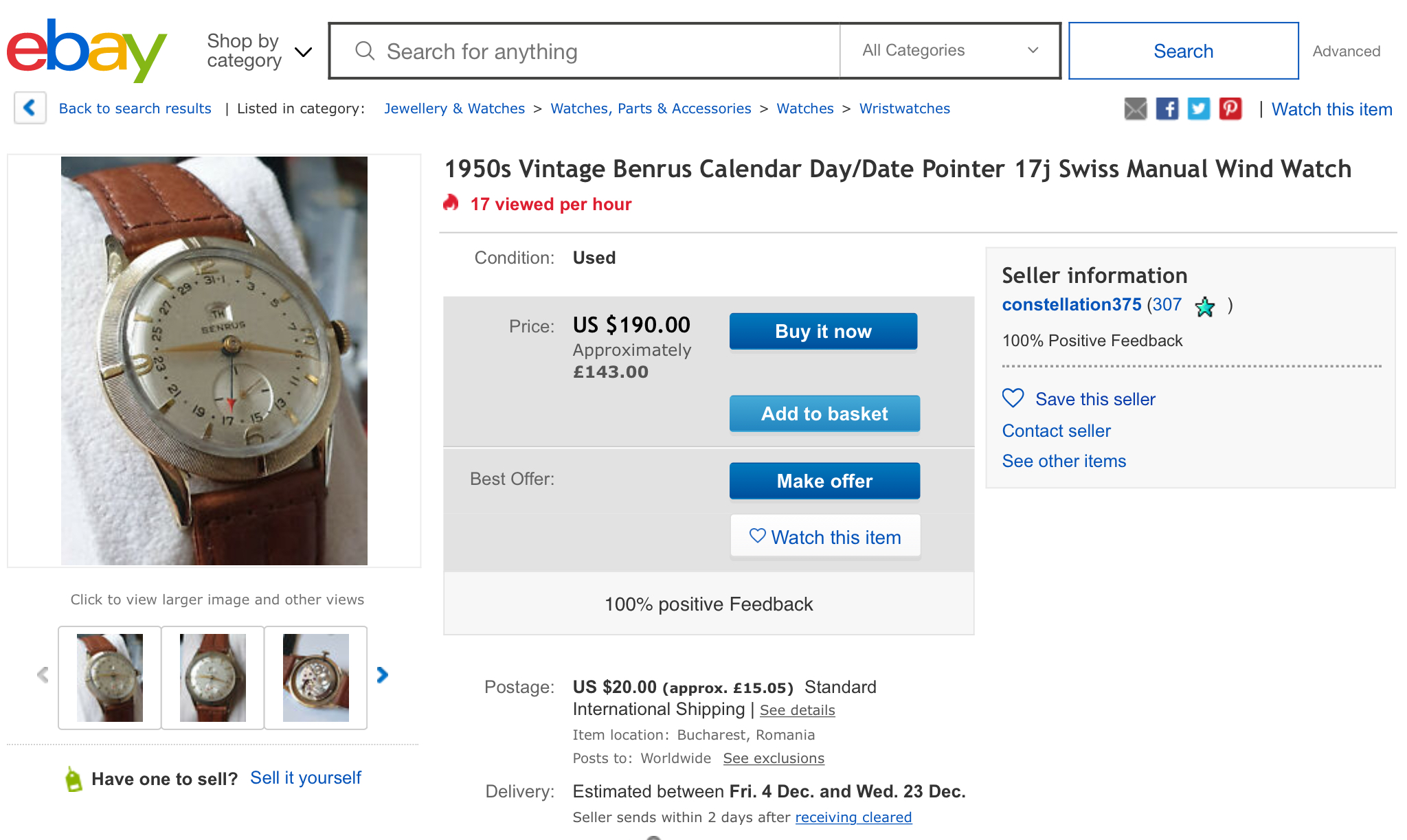Click Add to basket button
The height and width of the screenshot is (840, 1407).
pyautogui.click(x=824, y=413)
